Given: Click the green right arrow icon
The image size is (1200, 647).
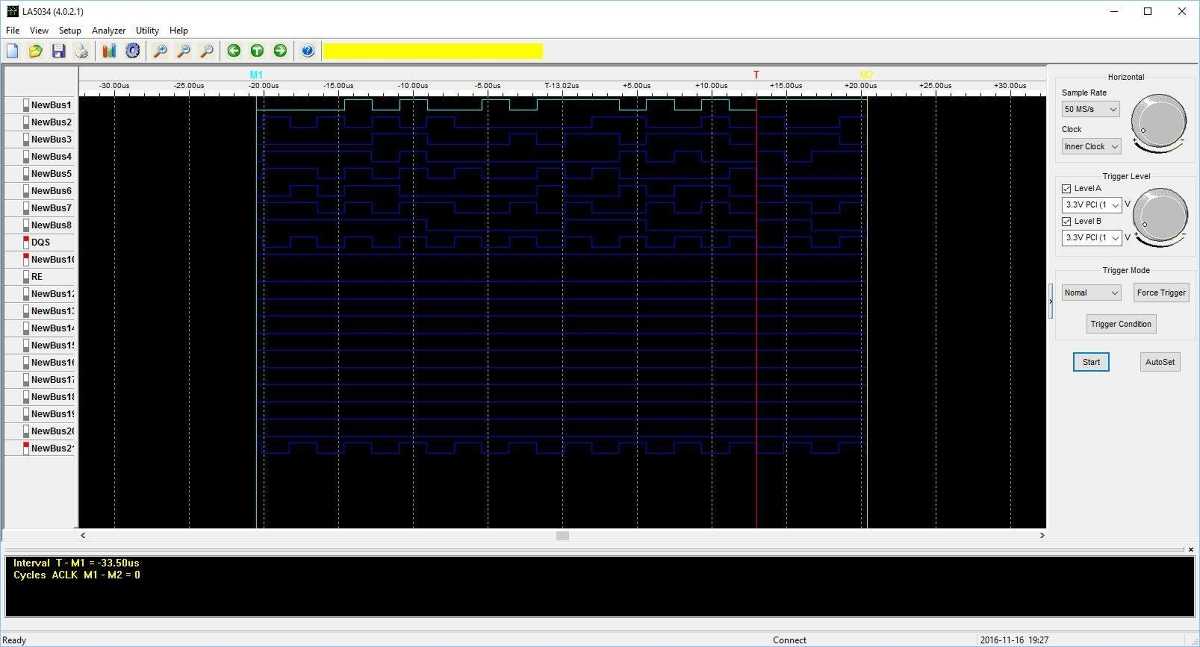Looking at the screenshot, I should click(x=280, y=51).
